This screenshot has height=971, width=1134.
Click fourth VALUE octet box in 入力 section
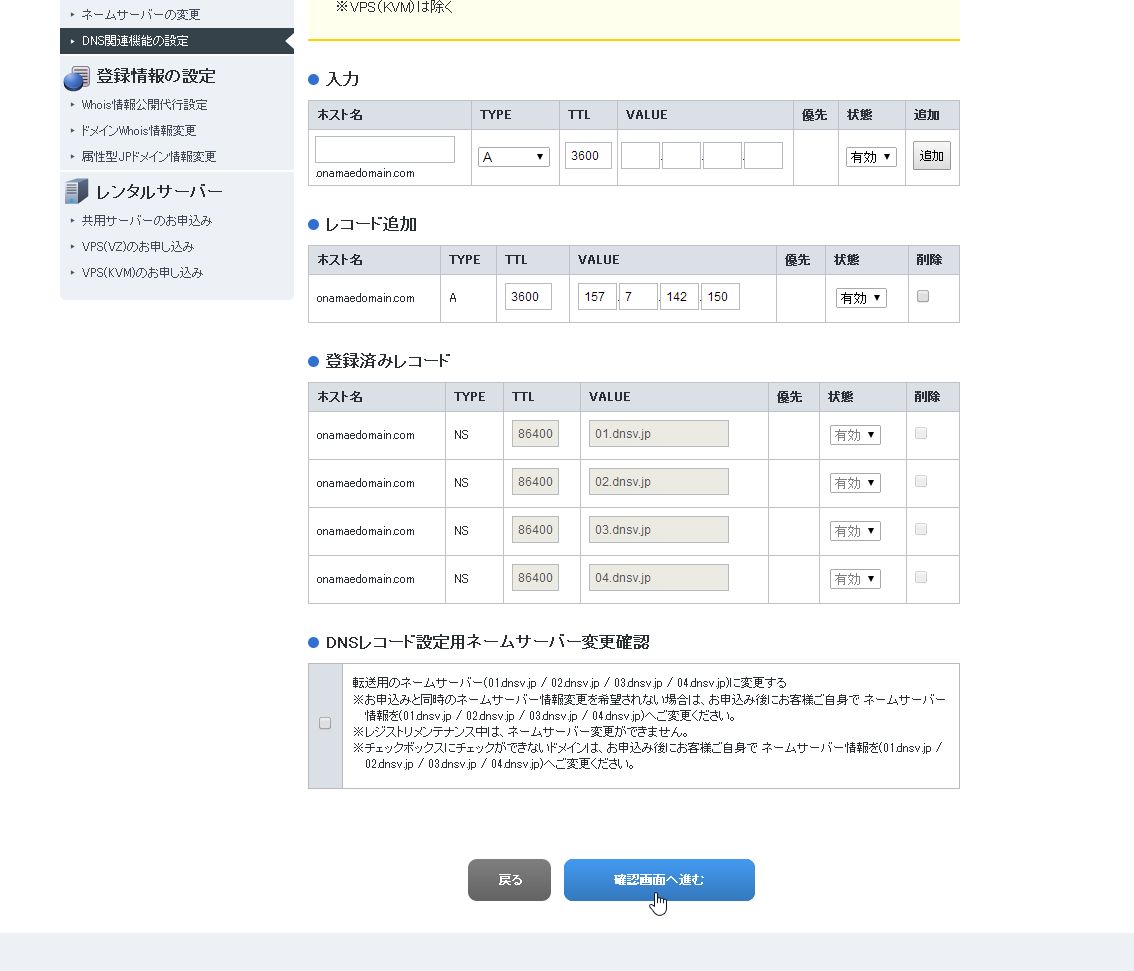pyautogui.click(x=764, y=155)
